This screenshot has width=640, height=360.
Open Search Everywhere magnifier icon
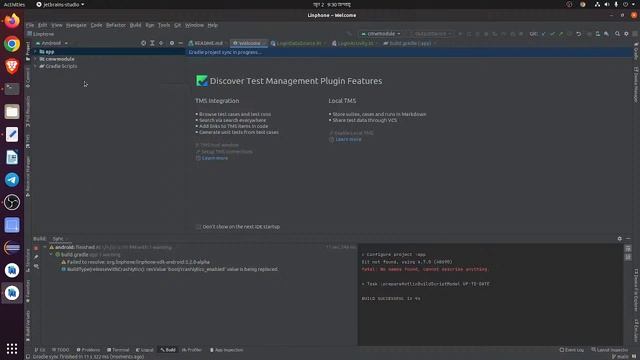618,34
